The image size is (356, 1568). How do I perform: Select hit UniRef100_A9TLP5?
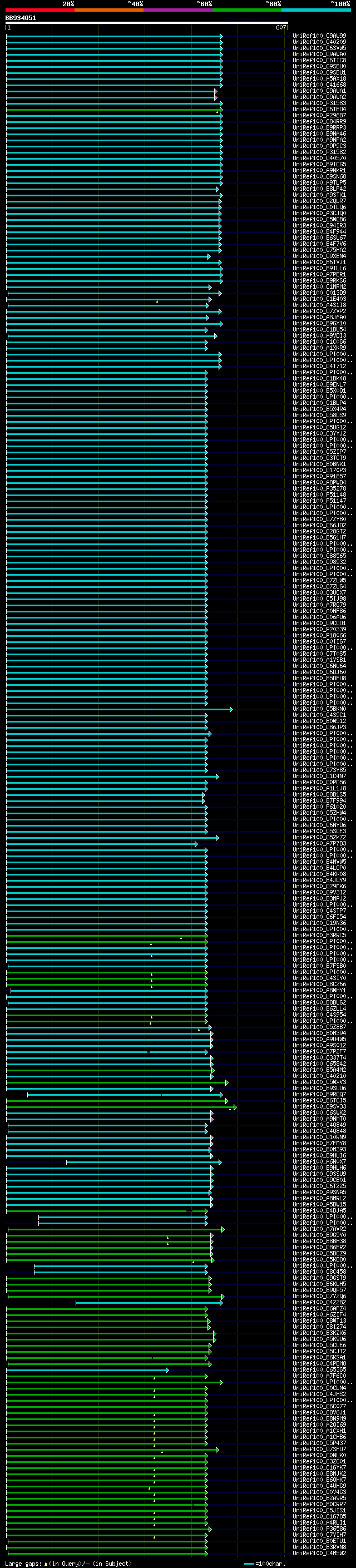tap(319, 182)
